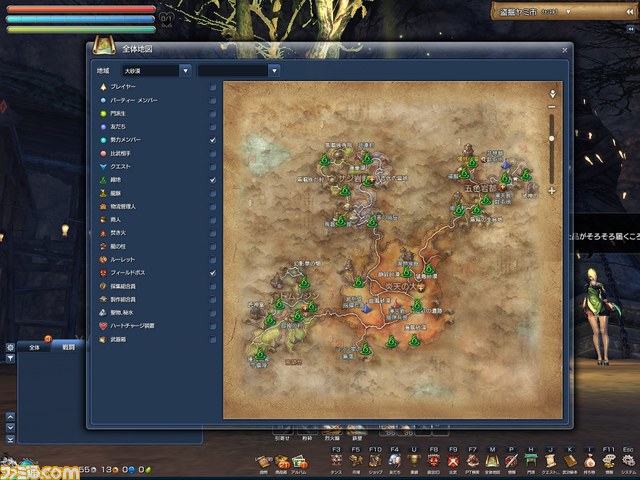640x480 pixels.
Task: Open the F7 party search icon
Action: click(x=472, y=462)
